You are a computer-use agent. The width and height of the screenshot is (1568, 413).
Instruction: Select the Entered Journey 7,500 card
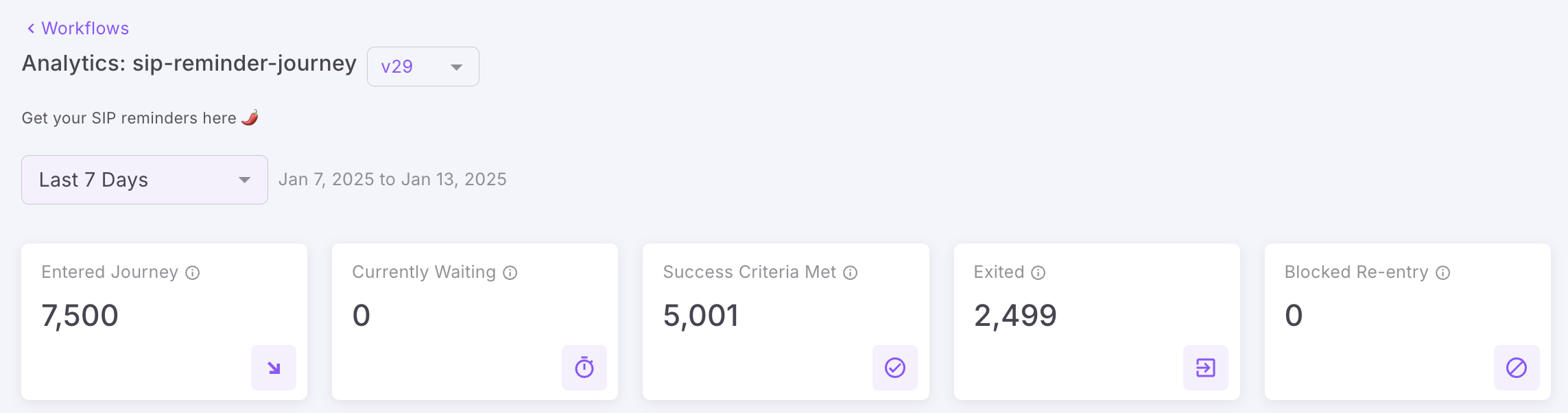pos(165,322)
